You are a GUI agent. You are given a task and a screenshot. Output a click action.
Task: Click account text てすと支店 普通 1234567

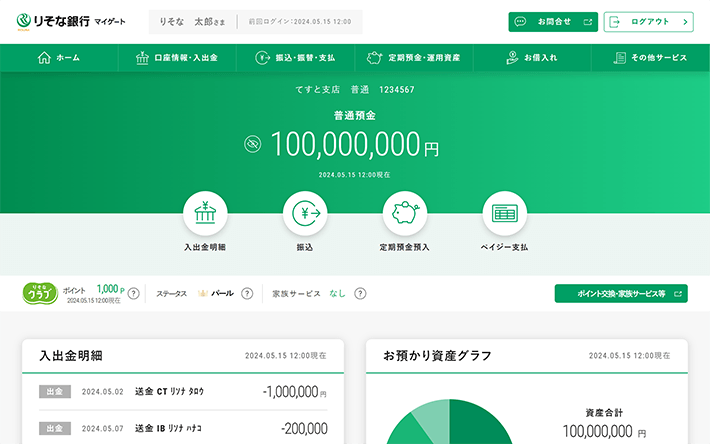[x=355, y=90]
